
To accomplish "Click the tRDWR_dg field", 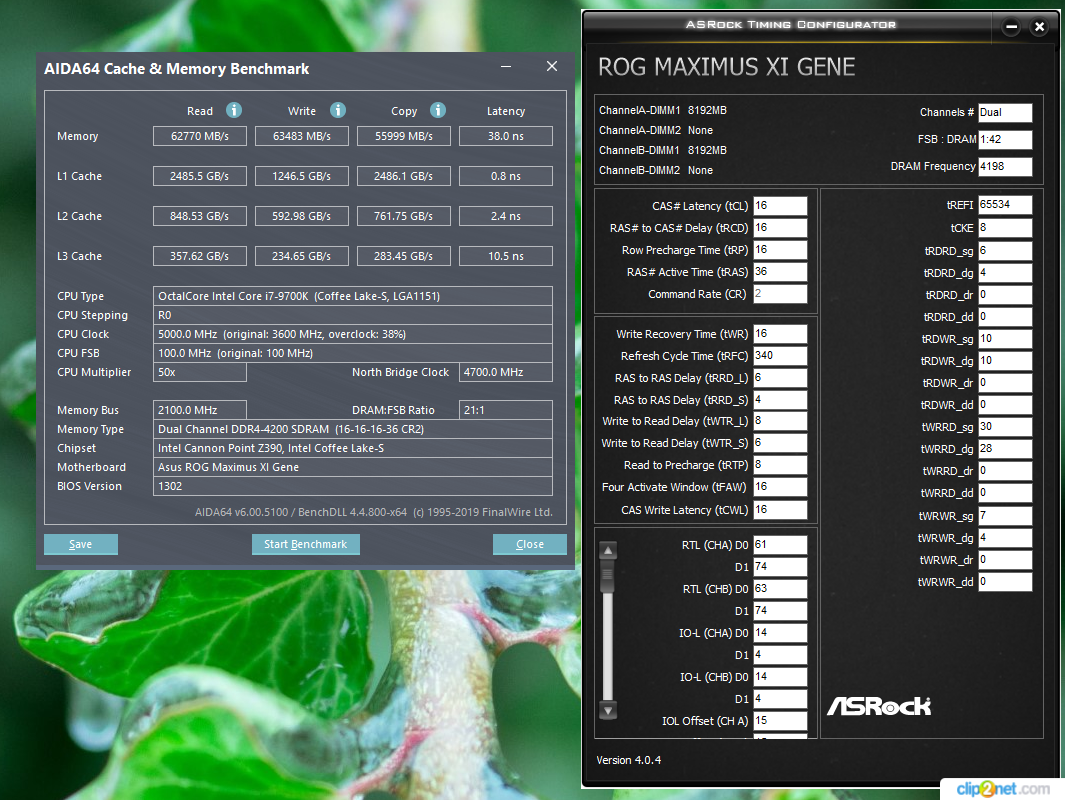I will (x=1005, y=361).
